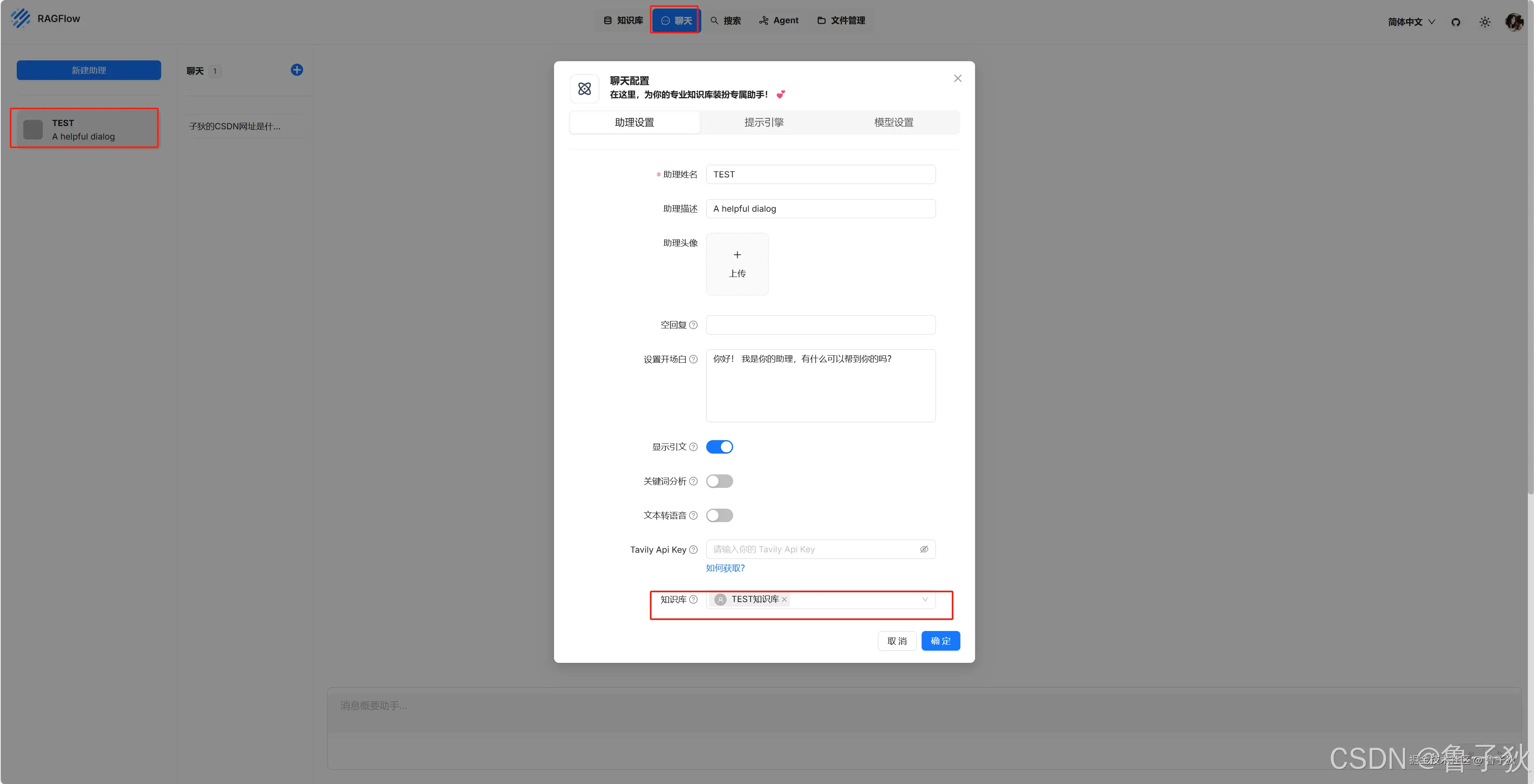Toggle light/dark theme via sun icon
1534x784 pixels.
[x=1485, y=22]
